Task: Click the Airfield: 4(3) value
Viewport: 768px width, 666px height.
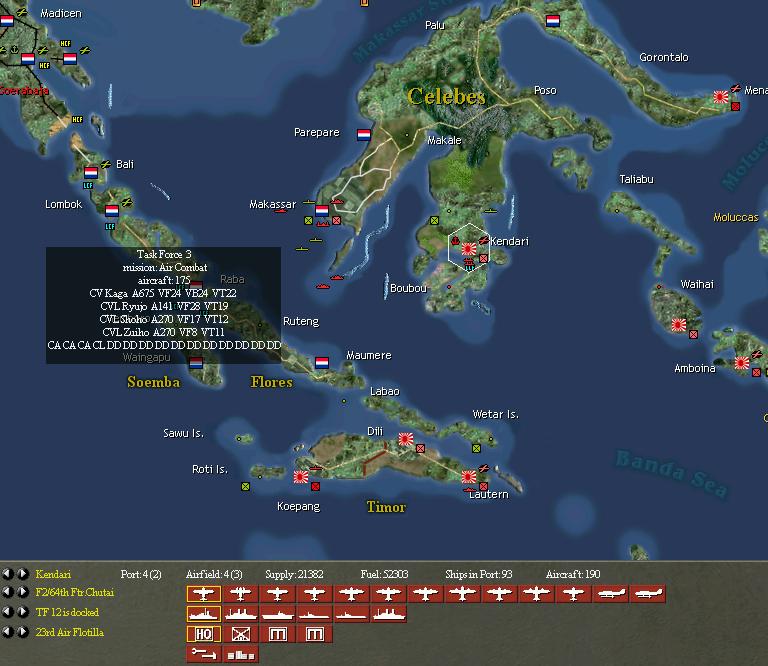Action: [214, 574]
